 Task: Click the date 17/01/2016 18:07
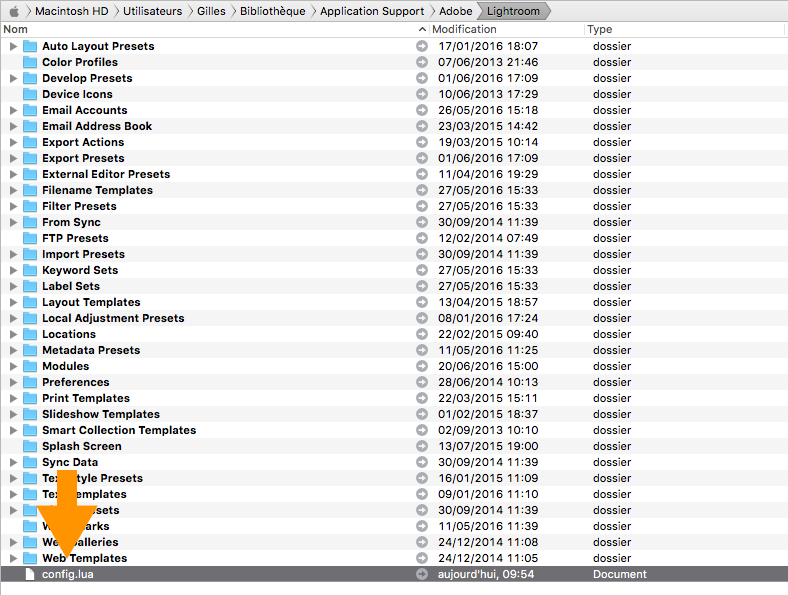pos(488,46)
